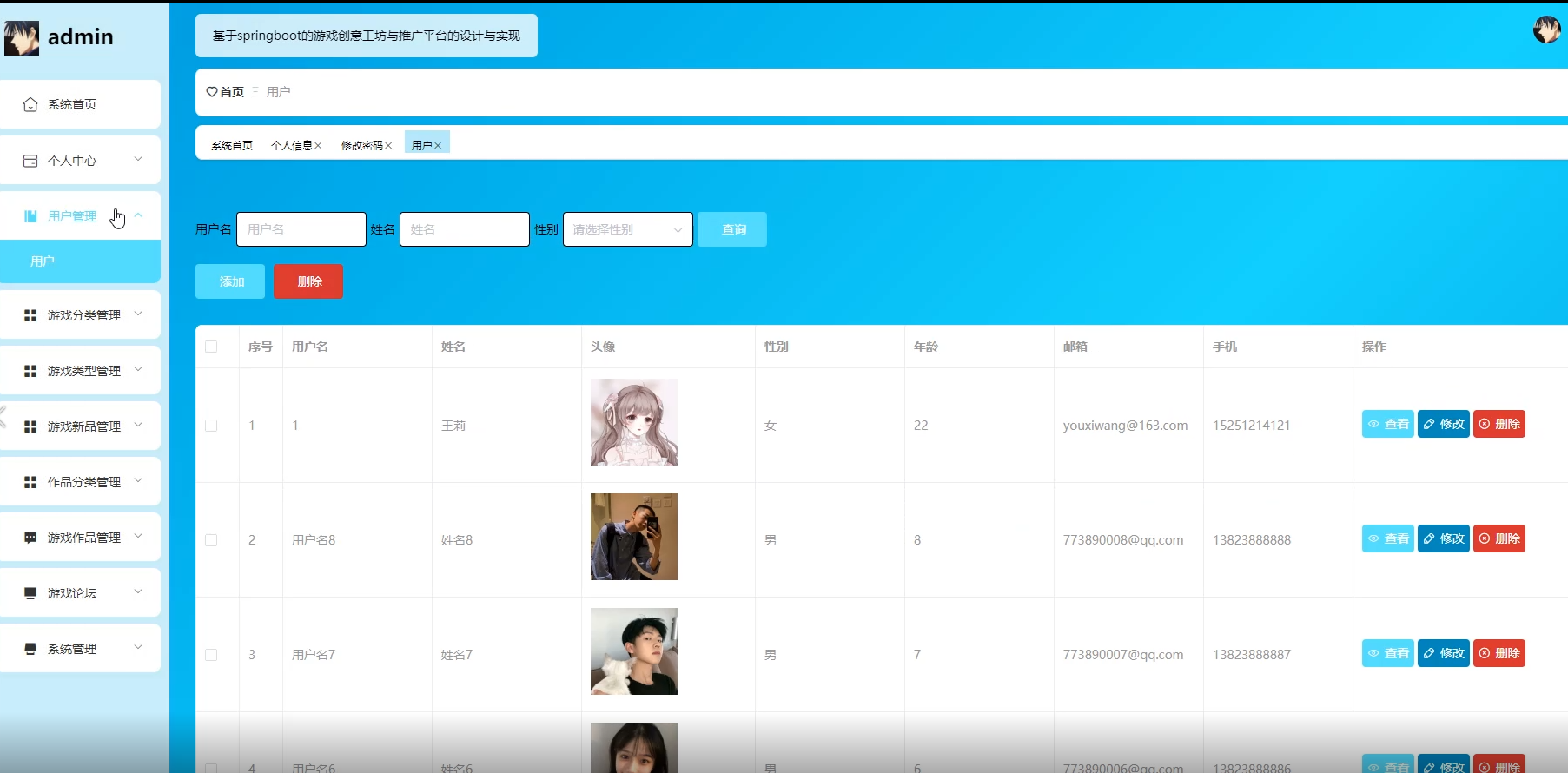Click the grid icon beside 作品分类管理
Screen dimensions: 1568x773
click(x=30, y=482)
